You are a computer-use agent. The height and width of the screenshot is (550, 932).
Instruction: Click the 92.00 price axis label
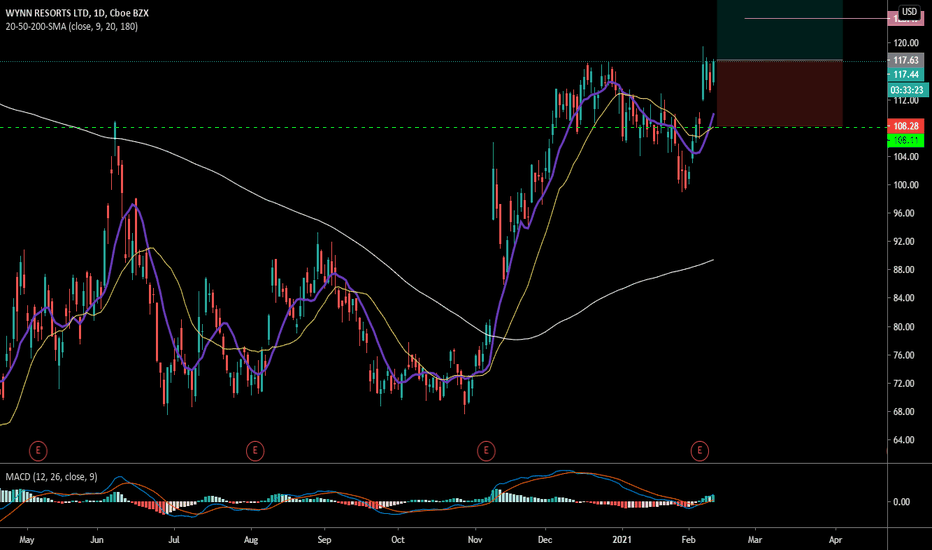(906, 241)
